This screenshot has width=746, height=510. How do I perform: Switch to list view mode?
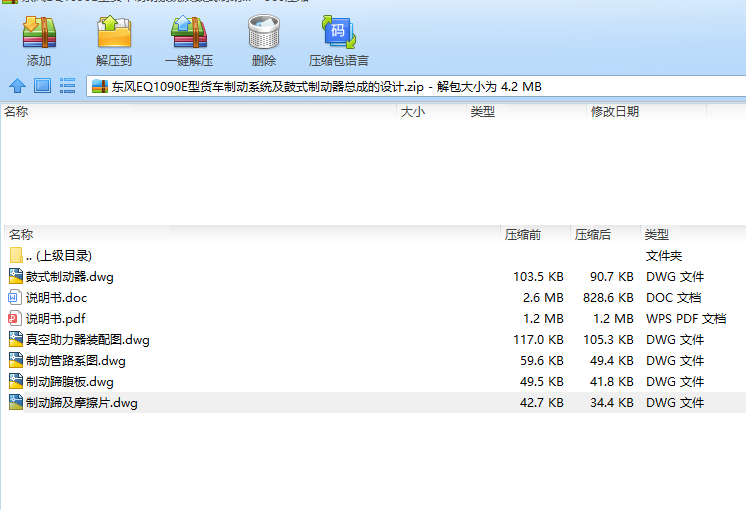click(x=67, y=86)
